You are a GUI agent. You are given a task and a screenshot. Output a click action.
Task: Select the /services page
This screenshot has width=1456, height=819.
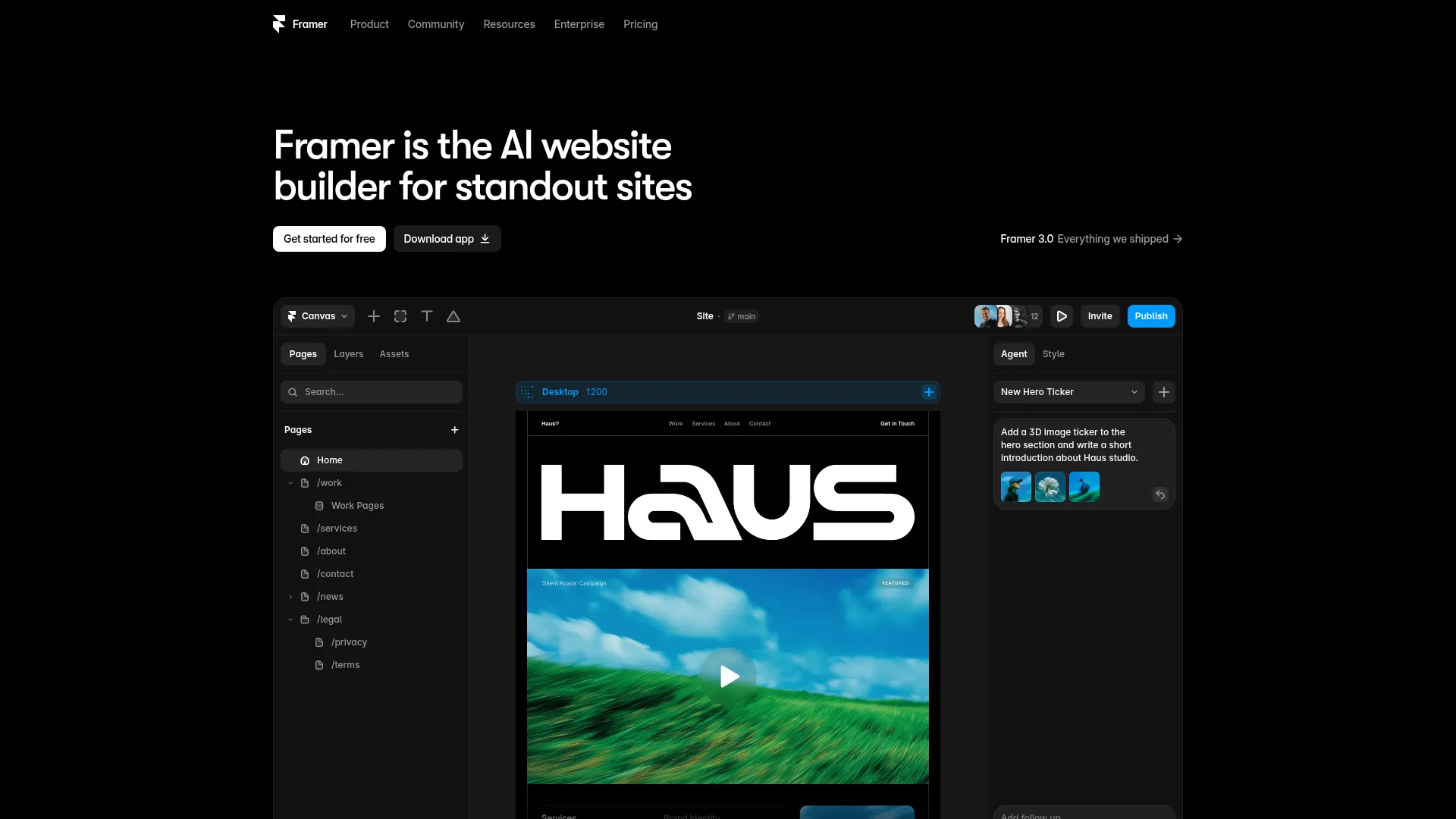click(337, 529)
